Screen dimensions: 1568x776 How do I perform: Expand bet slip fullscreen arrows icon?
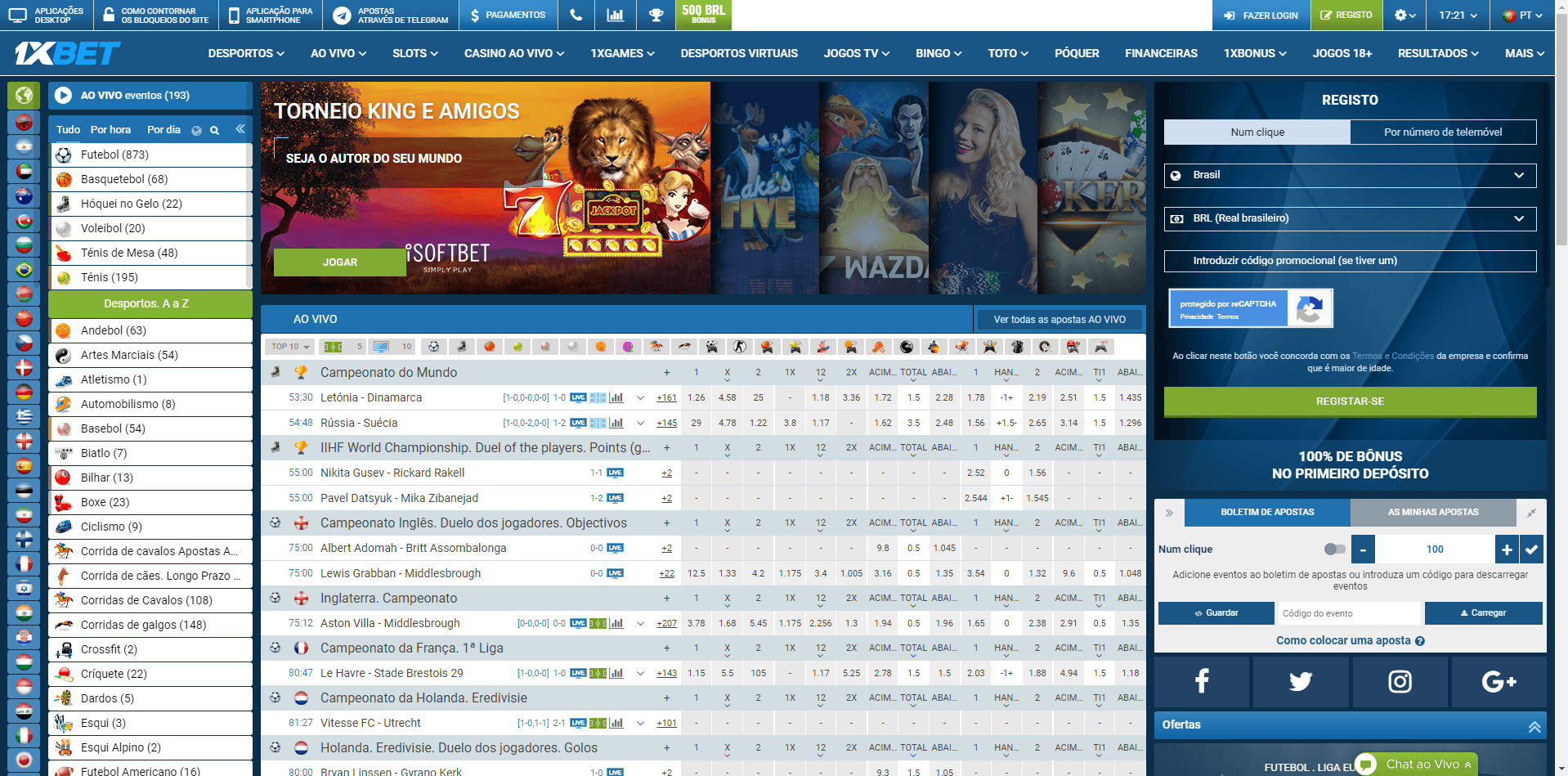(x=1531, y=513)
